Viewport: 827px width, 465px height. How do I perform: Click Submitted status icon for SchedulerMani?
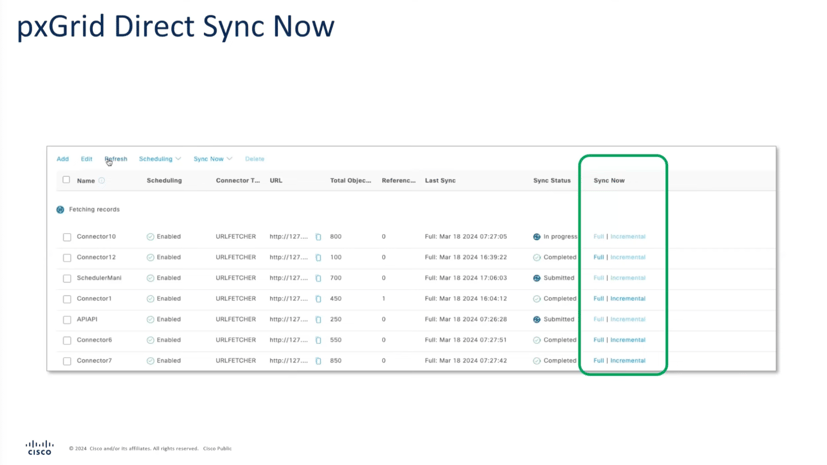coord(536,278)
